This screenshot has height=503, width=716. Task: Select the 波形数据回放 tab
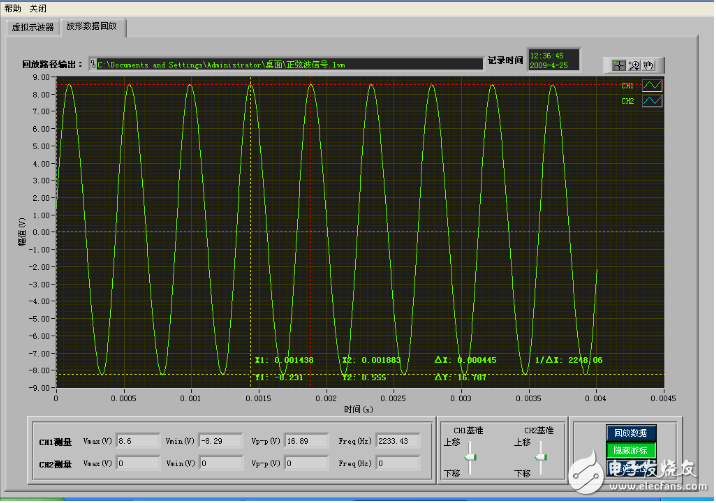[x=91, y=26]
